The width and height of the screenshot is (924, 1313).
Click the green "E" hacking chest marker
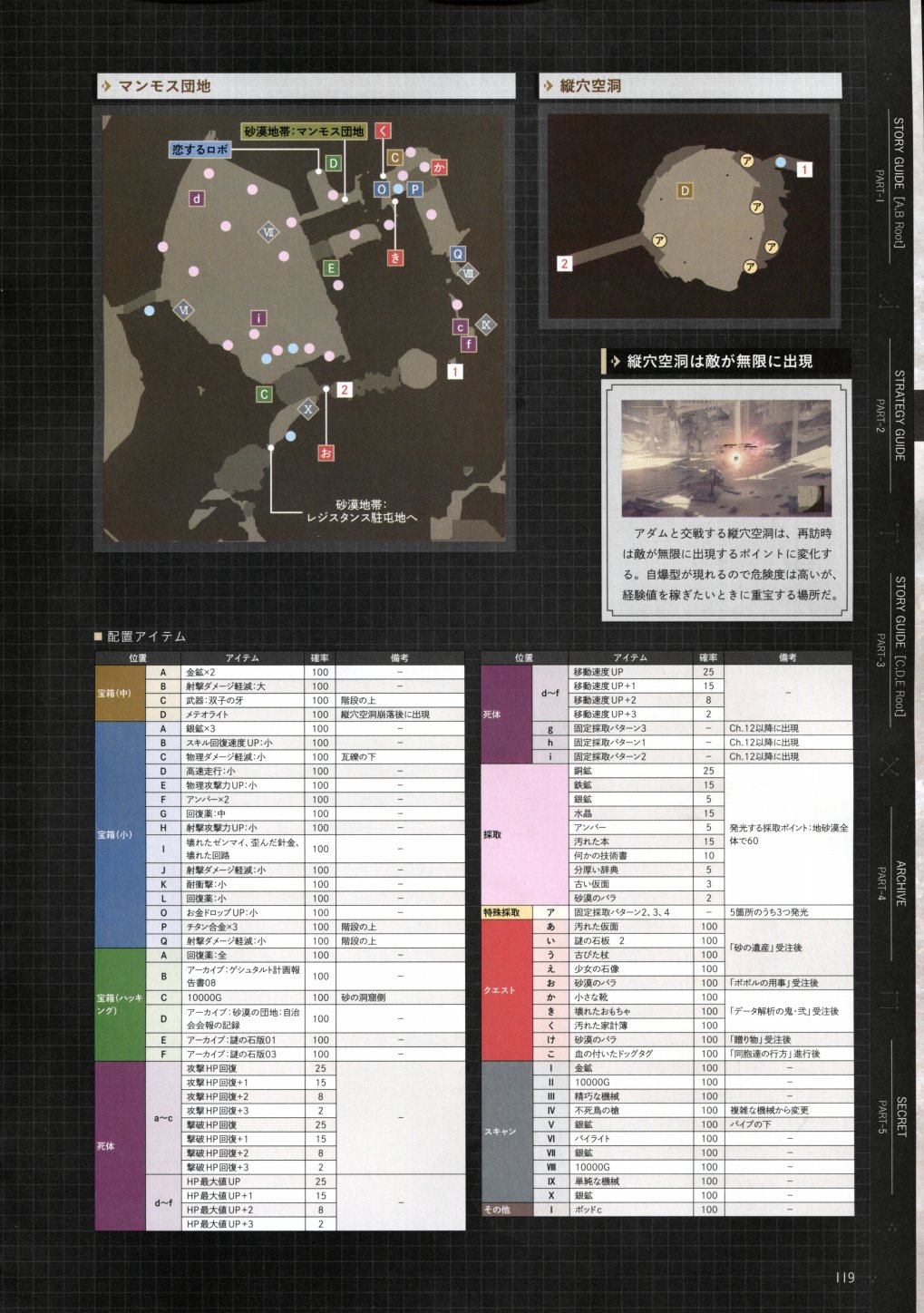tap(331, 267)
